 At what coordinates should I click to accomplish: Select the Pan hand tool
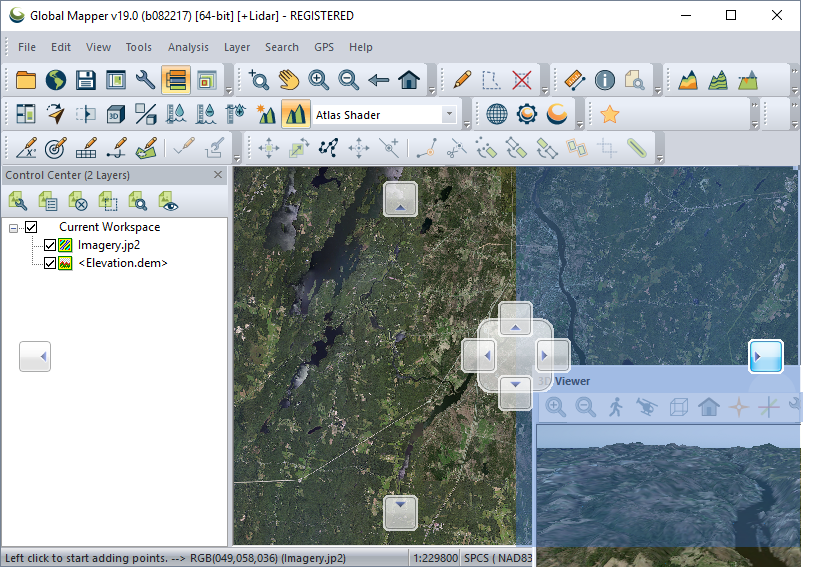[x=289, y=80]
